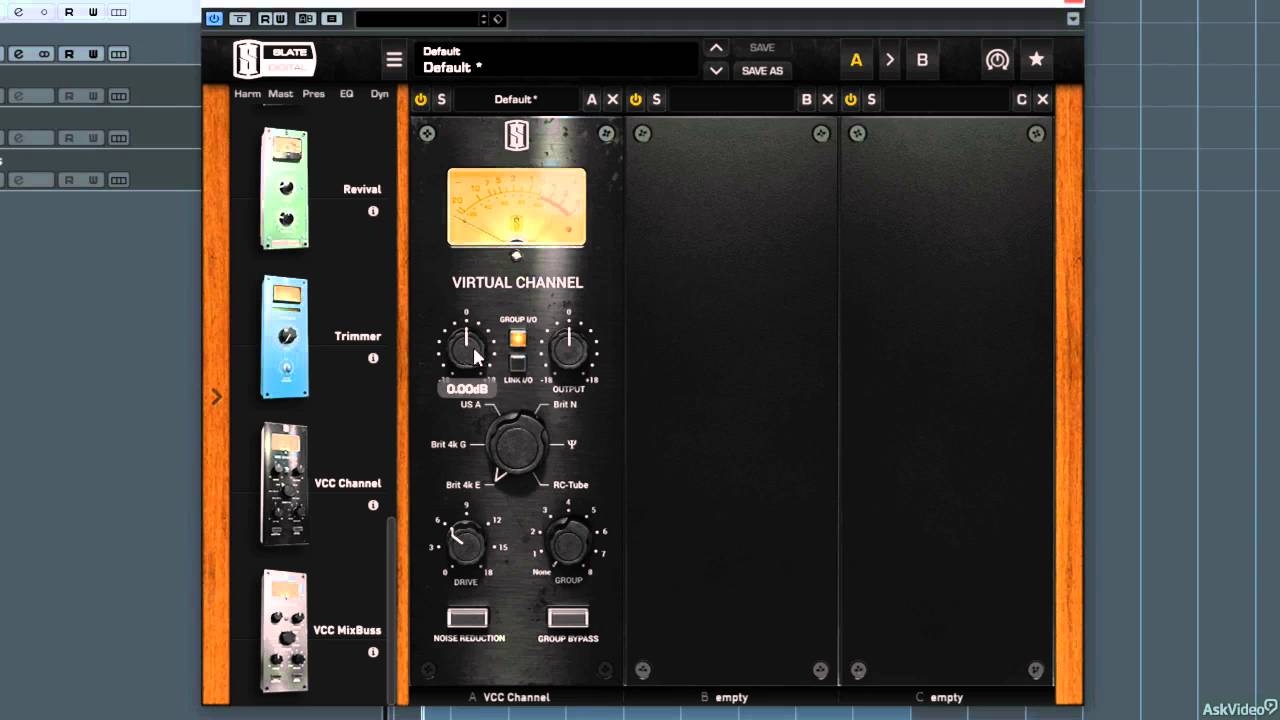Toggle host Write automation W button
The image size is (1280, 720).
[x=280, y=19]
